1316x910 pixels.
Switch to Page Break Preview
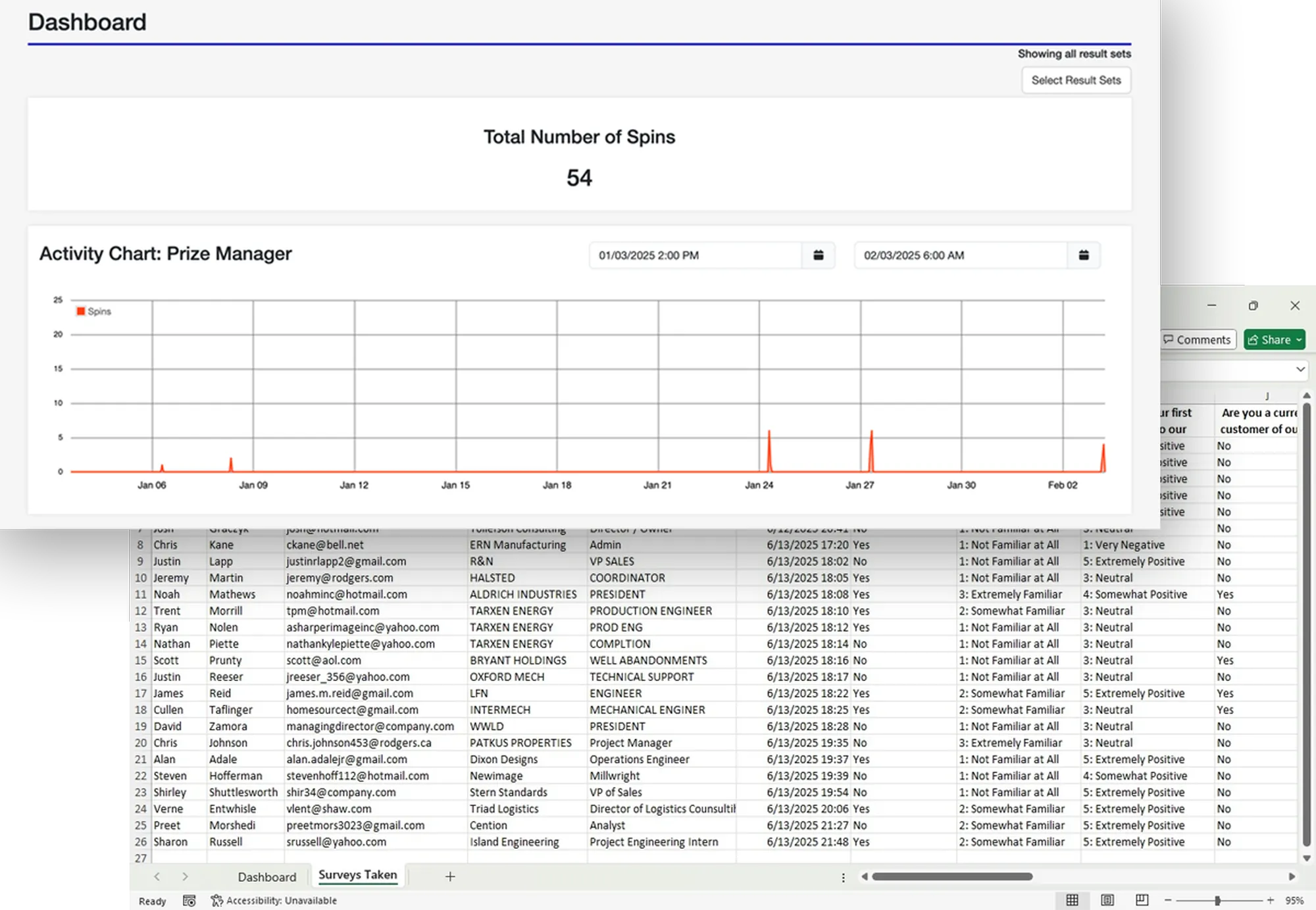(1142, 900)
